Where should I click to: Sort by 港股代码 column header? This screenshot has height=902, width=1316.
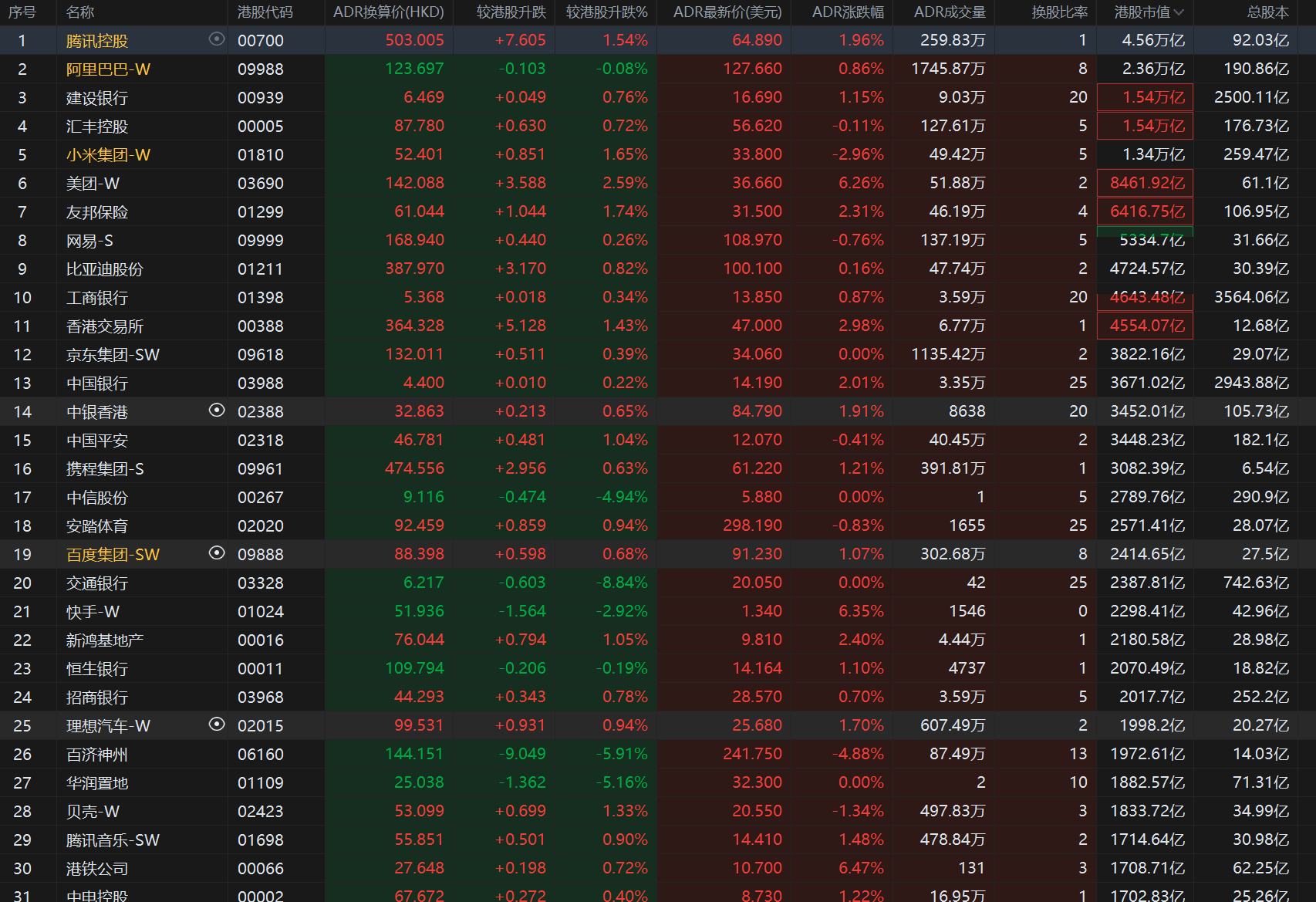point(265,12)
